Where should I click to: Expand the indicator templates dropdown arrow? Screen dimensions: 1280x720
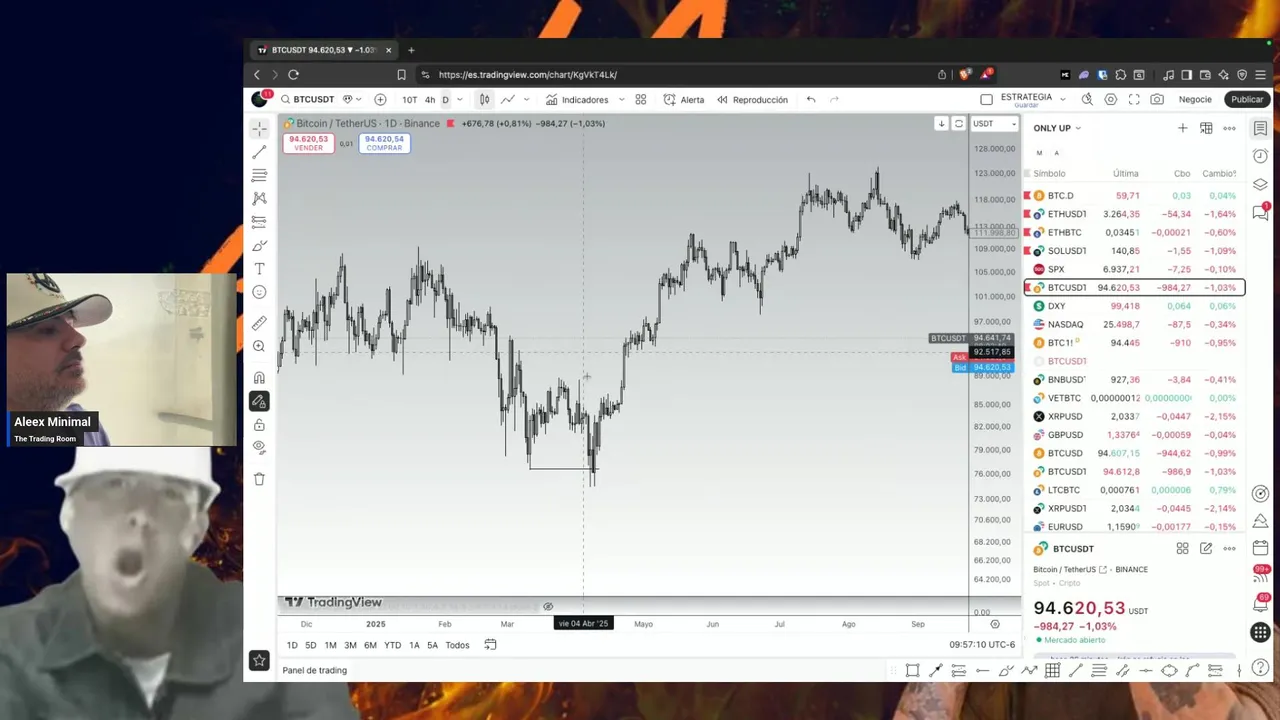[621, 99]
